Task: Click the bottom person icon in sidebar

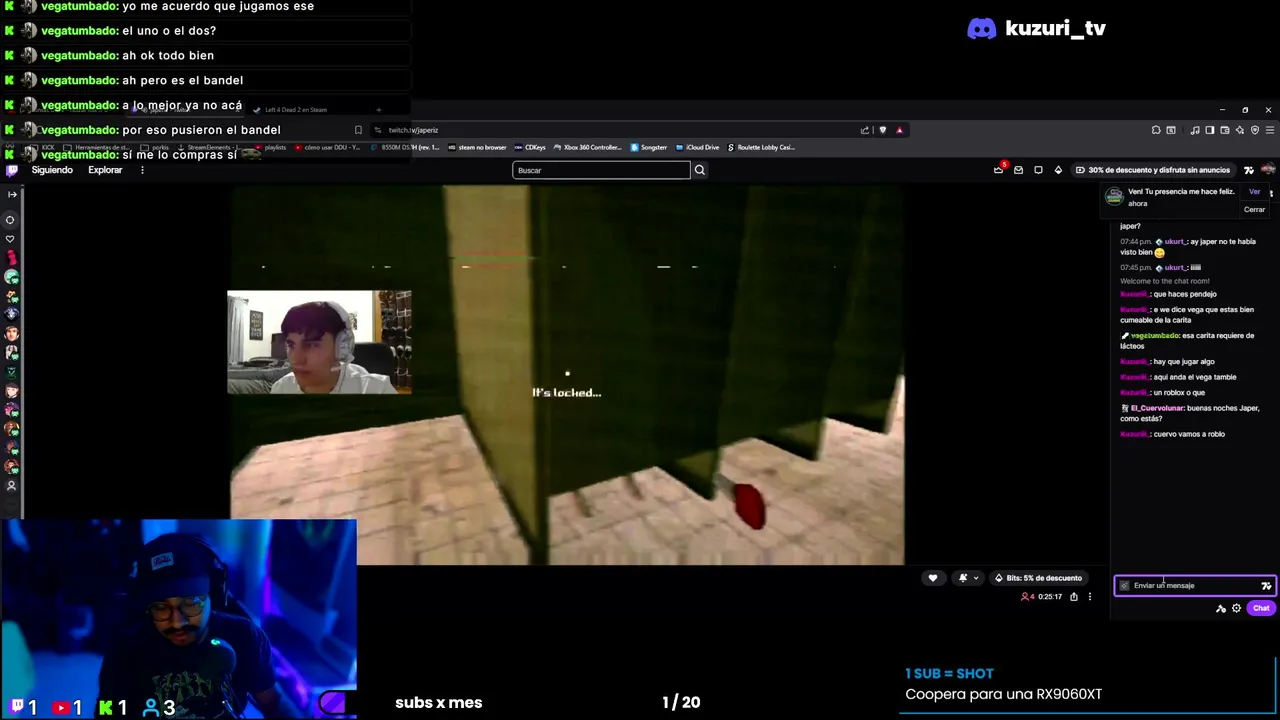Action: 11,486
